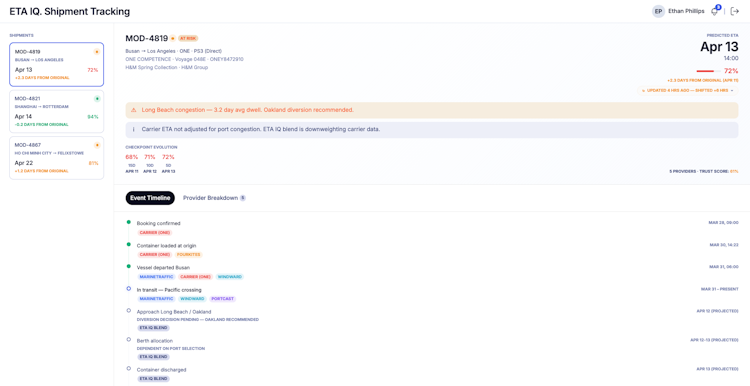Open the notifications bell icon
The width and height of the screenshot is (750, 386).
click(715, 11)
